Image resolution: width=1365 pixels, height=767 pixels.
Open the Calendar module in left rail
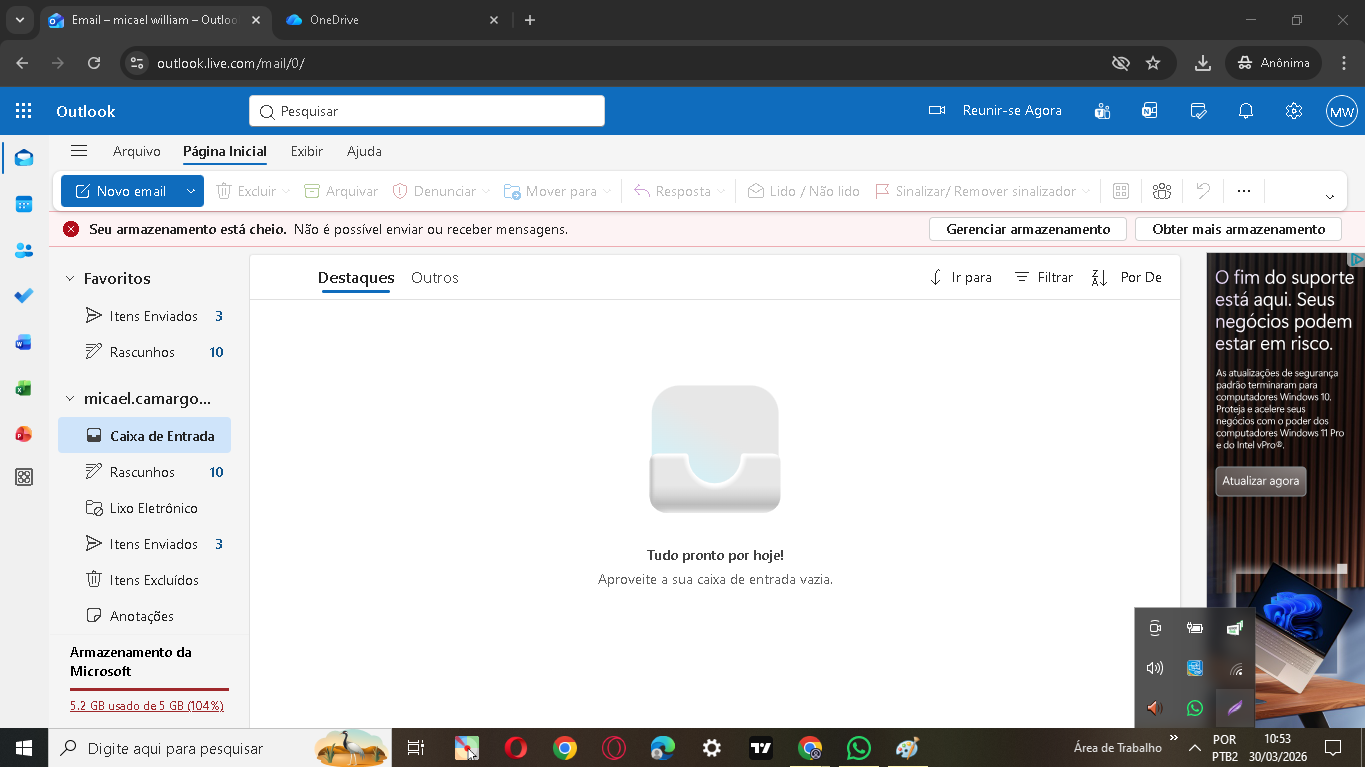24,204
